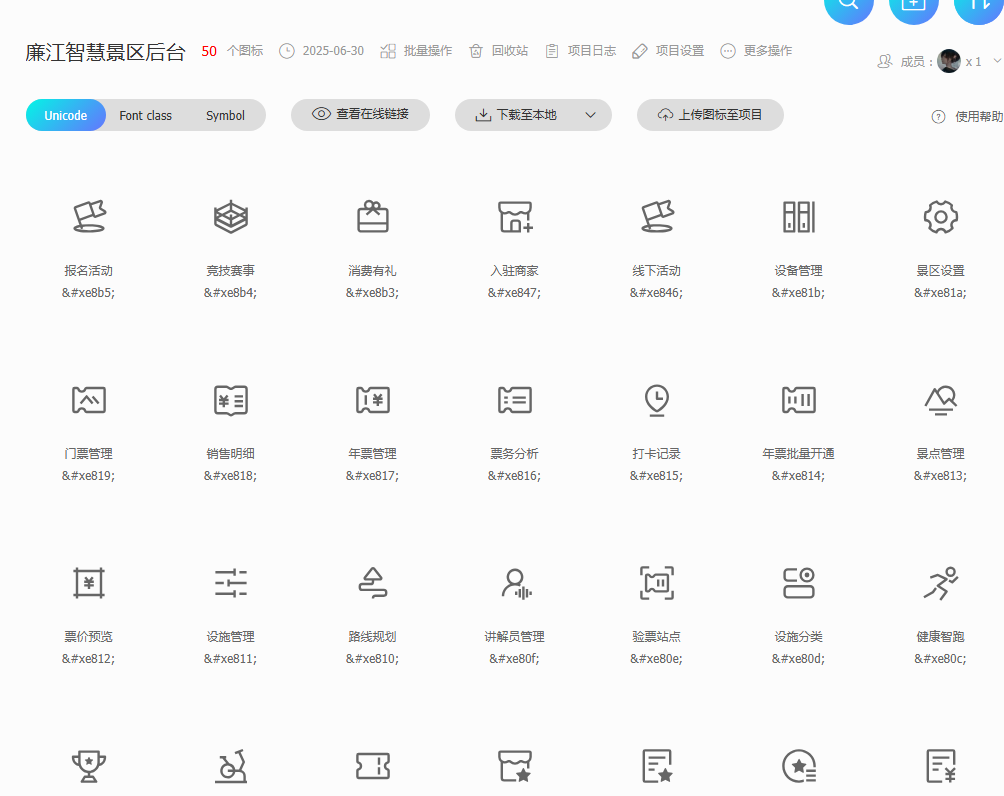
Task: Click the 报名活动 flag icon
Action: (89, 216)
